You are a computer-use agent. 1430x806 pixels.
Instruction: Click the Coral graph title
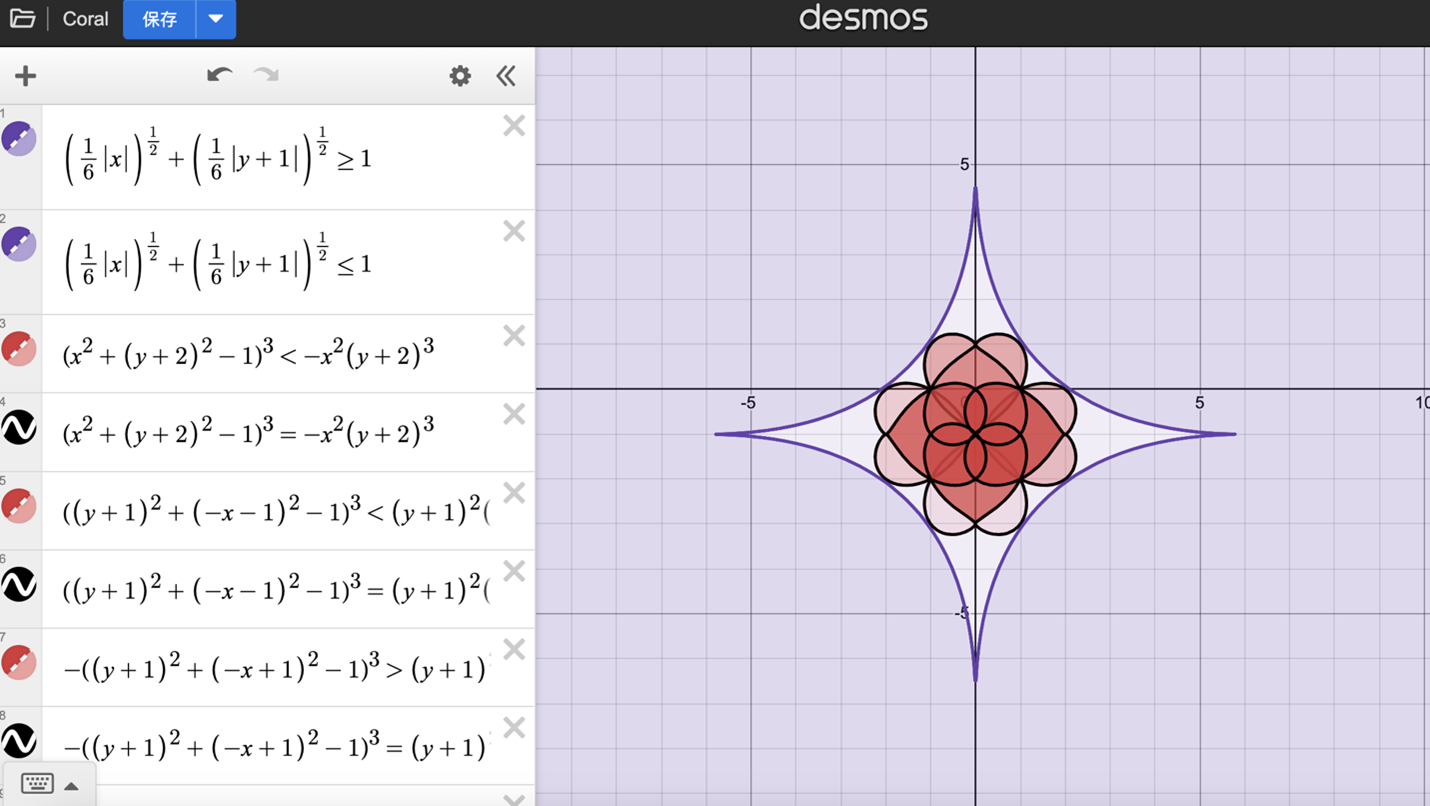click(x=85, y=19)
